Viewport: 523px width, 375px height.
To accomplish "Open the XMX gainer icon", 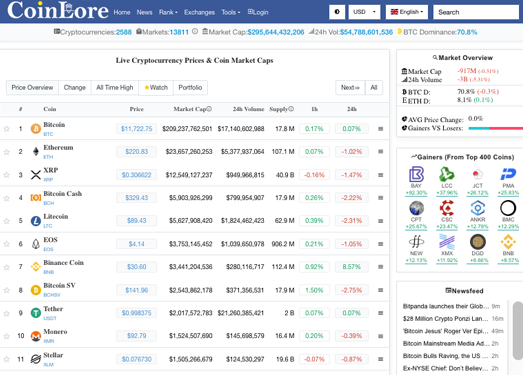I will point(447,242).
